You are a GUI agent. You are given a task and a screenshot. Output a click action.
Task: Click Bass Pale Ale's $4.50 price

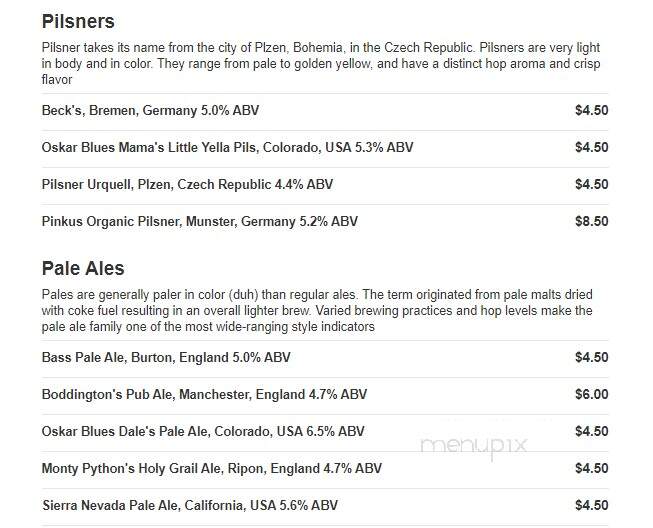coord(591,357)
